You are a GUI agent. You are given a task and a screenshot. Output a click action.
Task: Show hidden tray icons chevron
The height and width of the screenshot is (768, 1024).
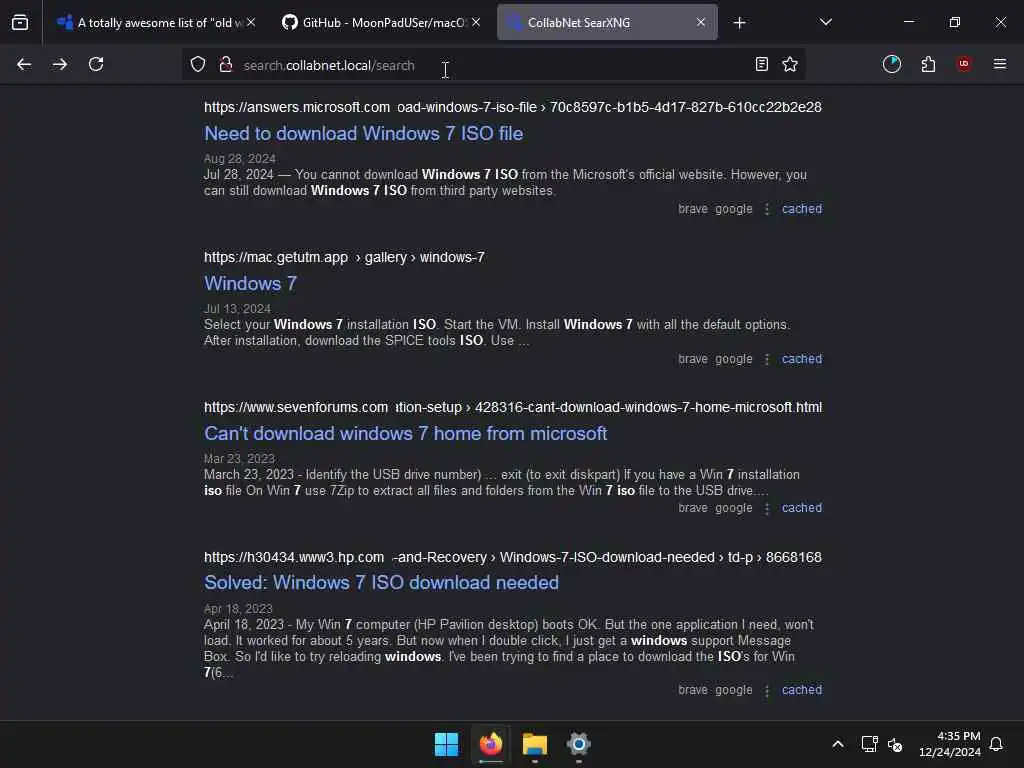point(838,744)
